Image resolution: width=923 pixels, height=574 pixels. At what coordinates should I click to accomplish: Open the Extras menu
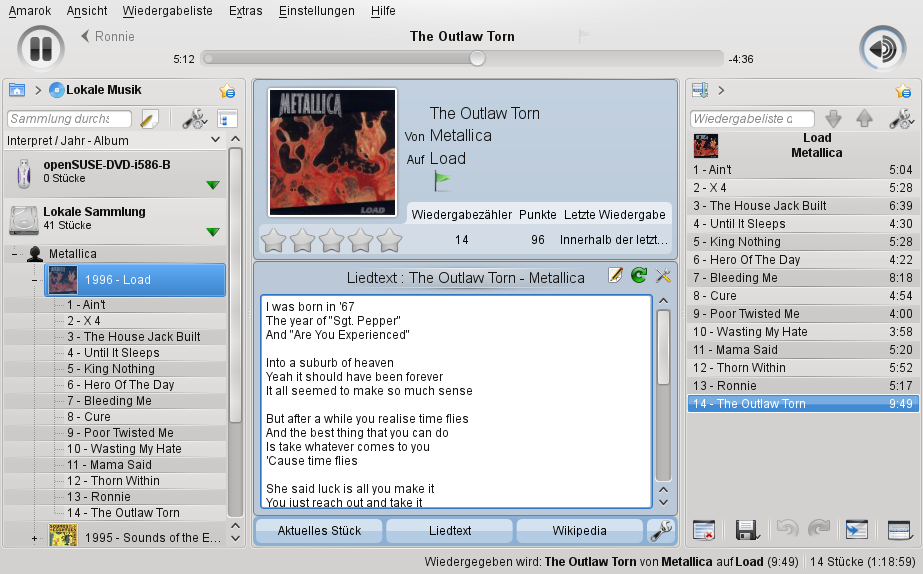[x=246, y=11]
